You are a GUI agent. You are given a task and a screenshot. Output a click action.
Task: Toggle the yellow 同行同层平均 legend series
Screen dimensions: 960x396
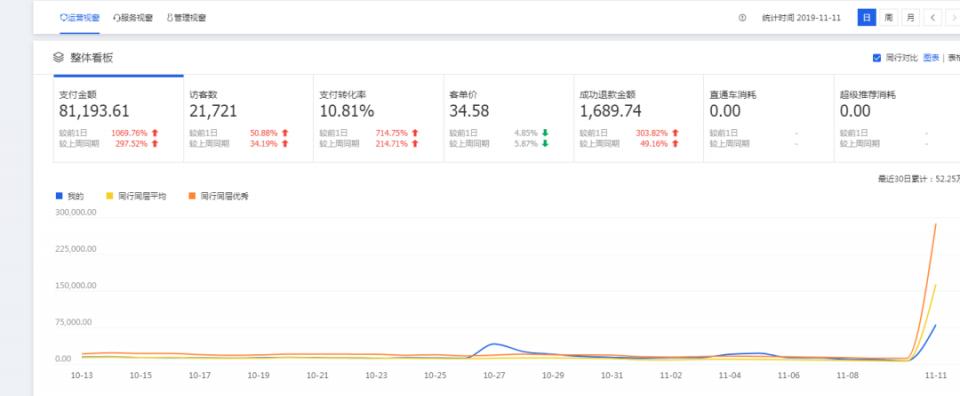(136, 196)
